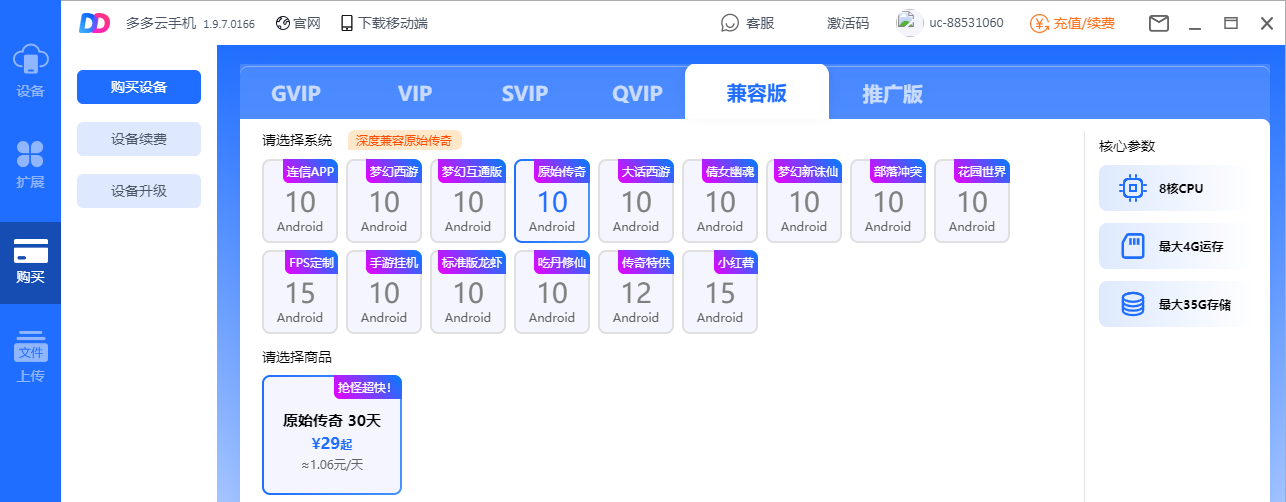Click the 核心参数 heading
Viewport: 1286px width, 502px height.
(x=1127, y=146)
